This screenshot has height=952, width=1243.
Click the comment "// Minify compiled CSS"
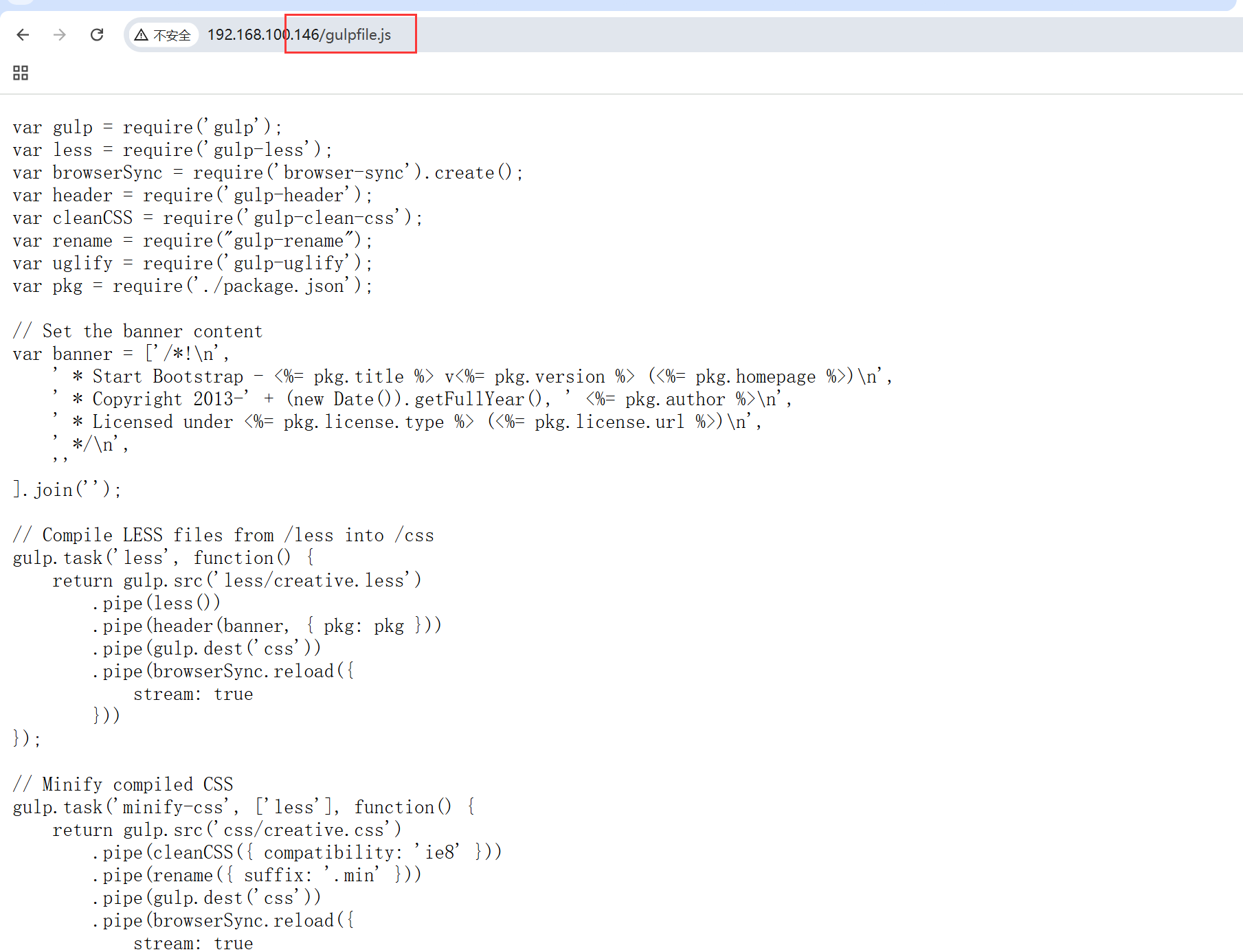(123, 784)
